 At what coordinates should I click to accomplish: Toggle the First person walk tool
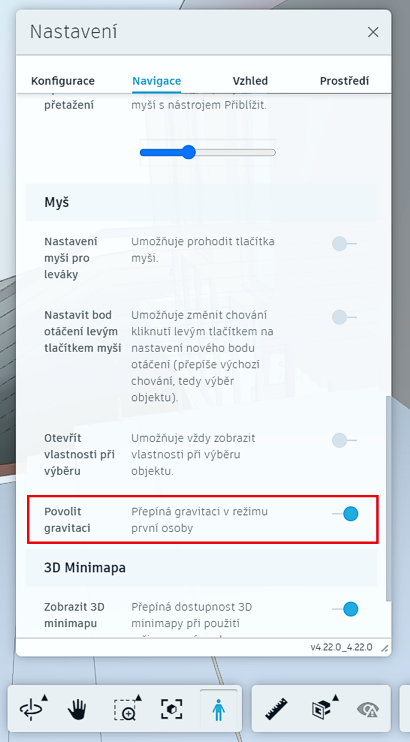coord(218,710)
